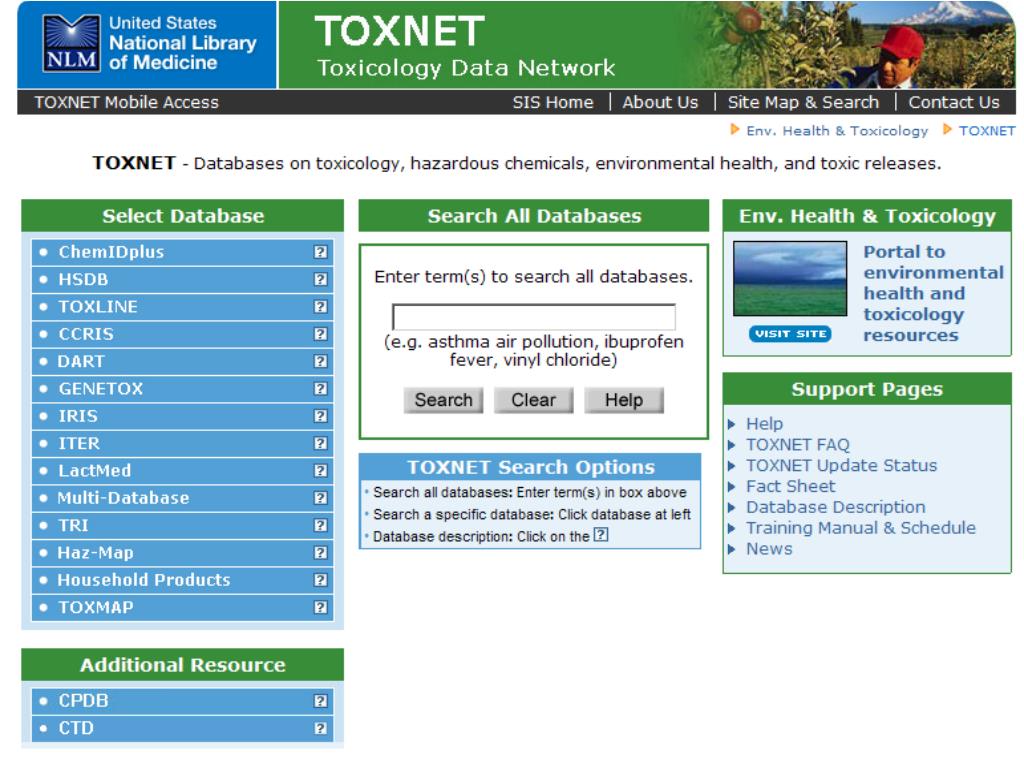
Task: Open ChemIDplus description question-mark icon
Action: [x=320, y=252]
